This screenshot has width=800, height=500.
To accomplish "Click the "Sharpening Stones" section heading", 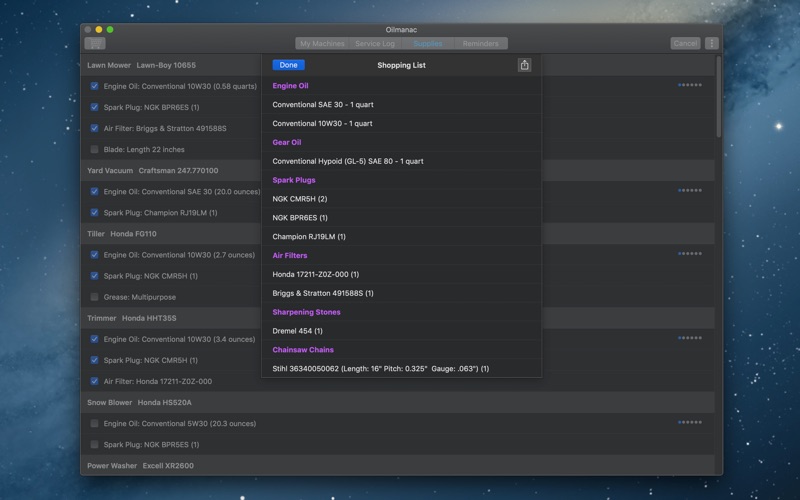I will click(306, 312).
